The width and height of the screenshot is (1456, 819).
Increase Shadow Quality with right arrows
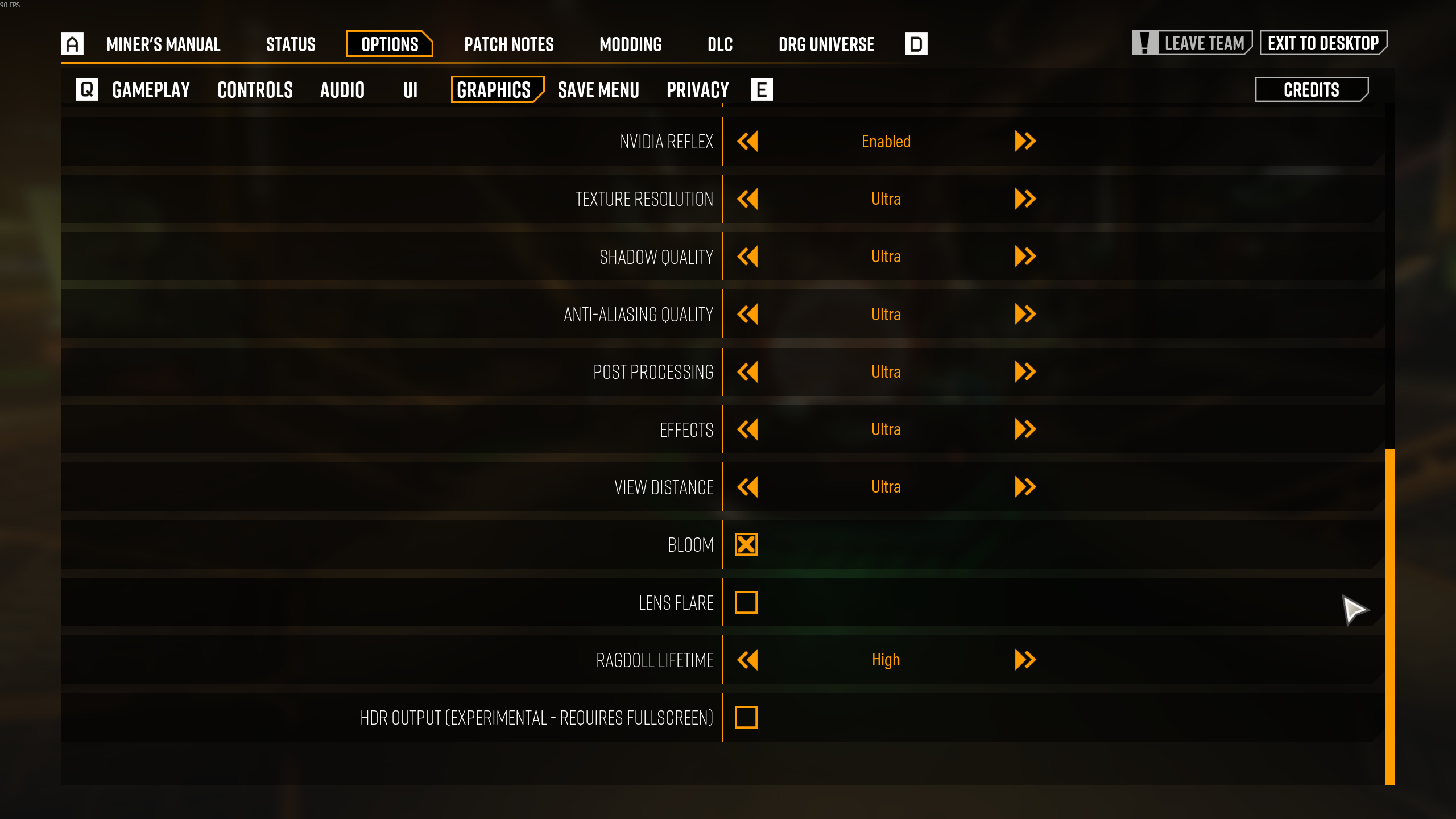[1025, 257]
